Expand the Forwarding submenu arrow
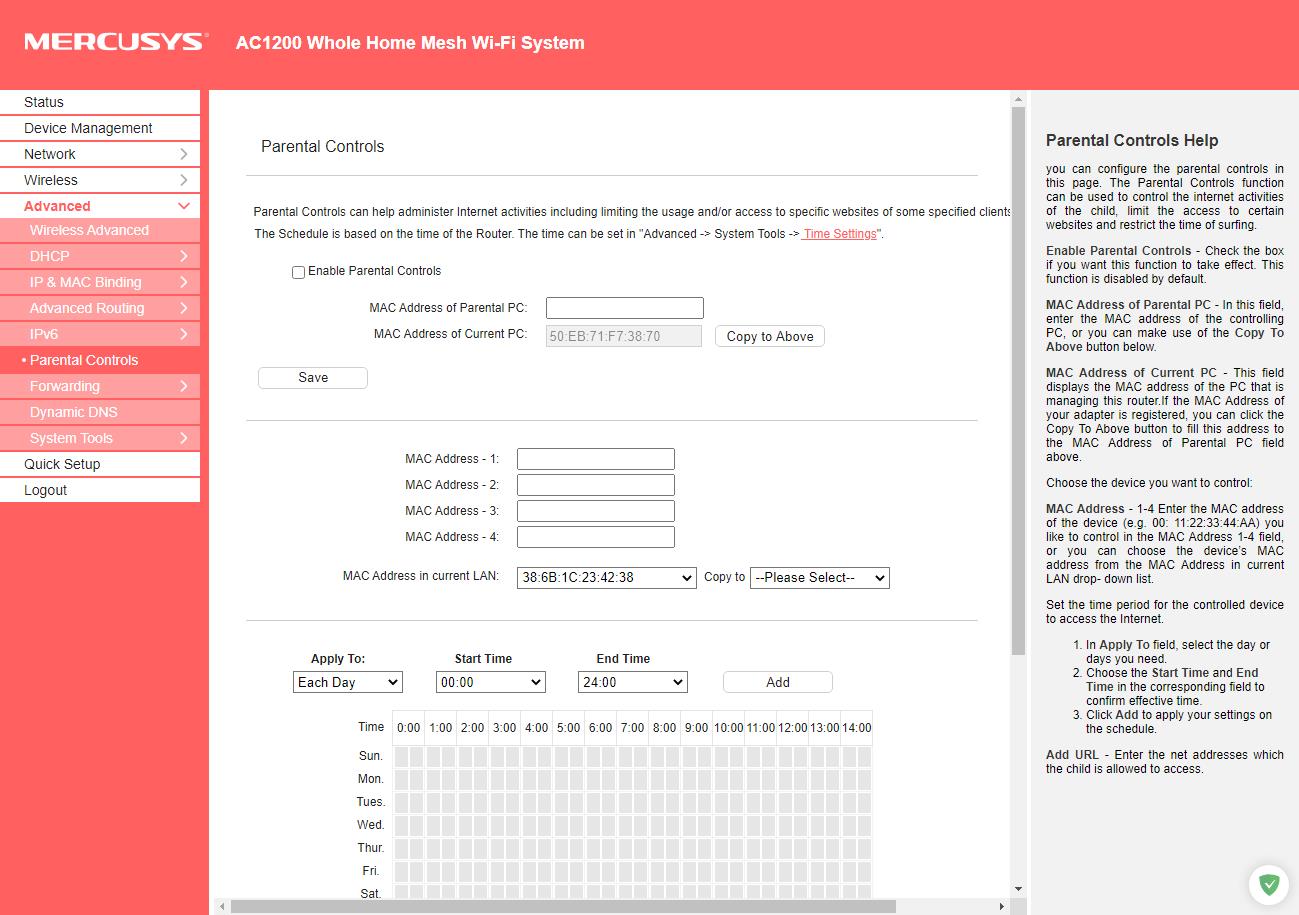This screenshot has height=915, width=1299. 184,386
